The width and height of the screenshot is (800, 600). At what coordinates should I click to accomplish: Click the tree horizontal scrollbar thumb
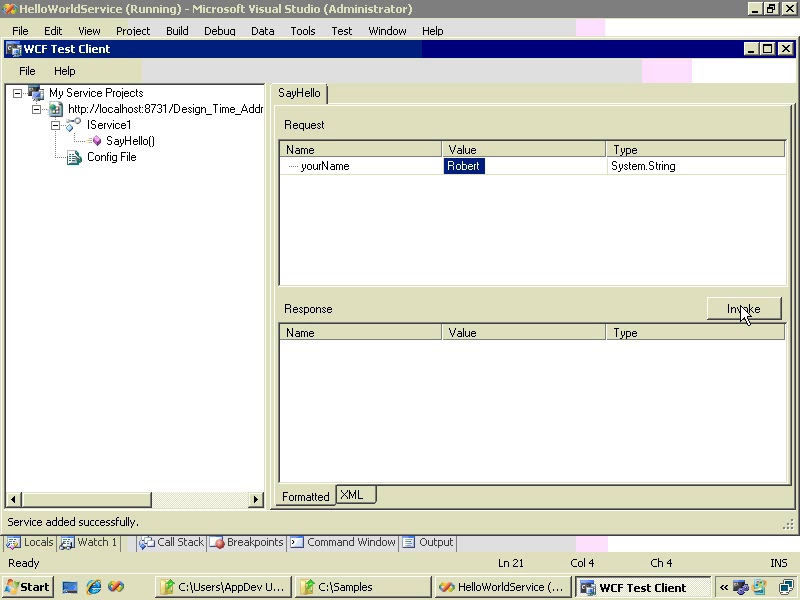coord(87,499)
